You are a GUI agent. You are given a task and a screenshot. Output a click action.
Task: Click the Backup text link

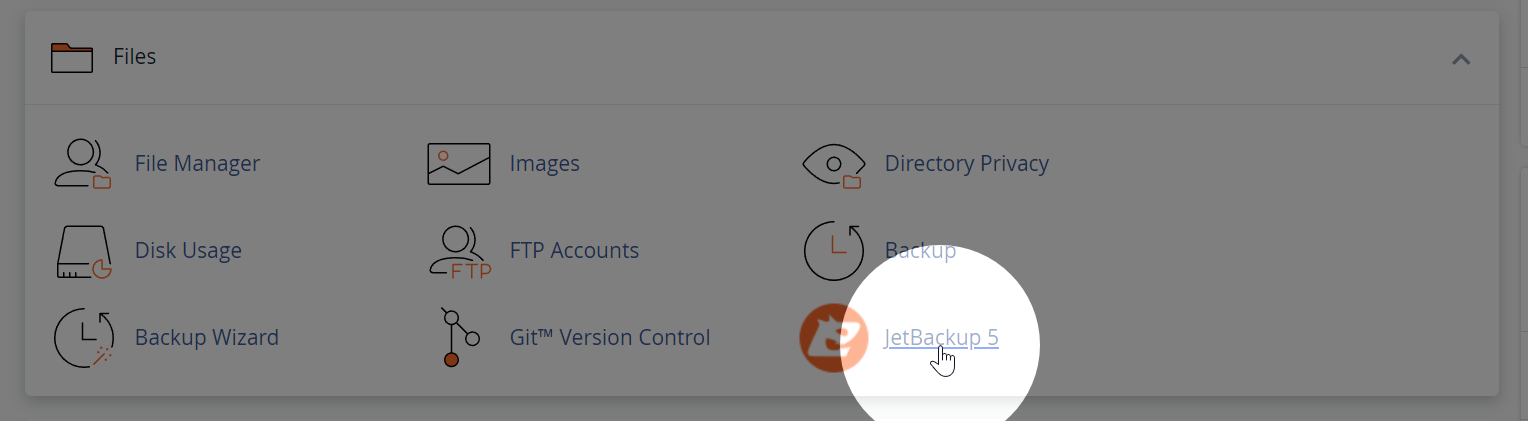tap(920, 250)
